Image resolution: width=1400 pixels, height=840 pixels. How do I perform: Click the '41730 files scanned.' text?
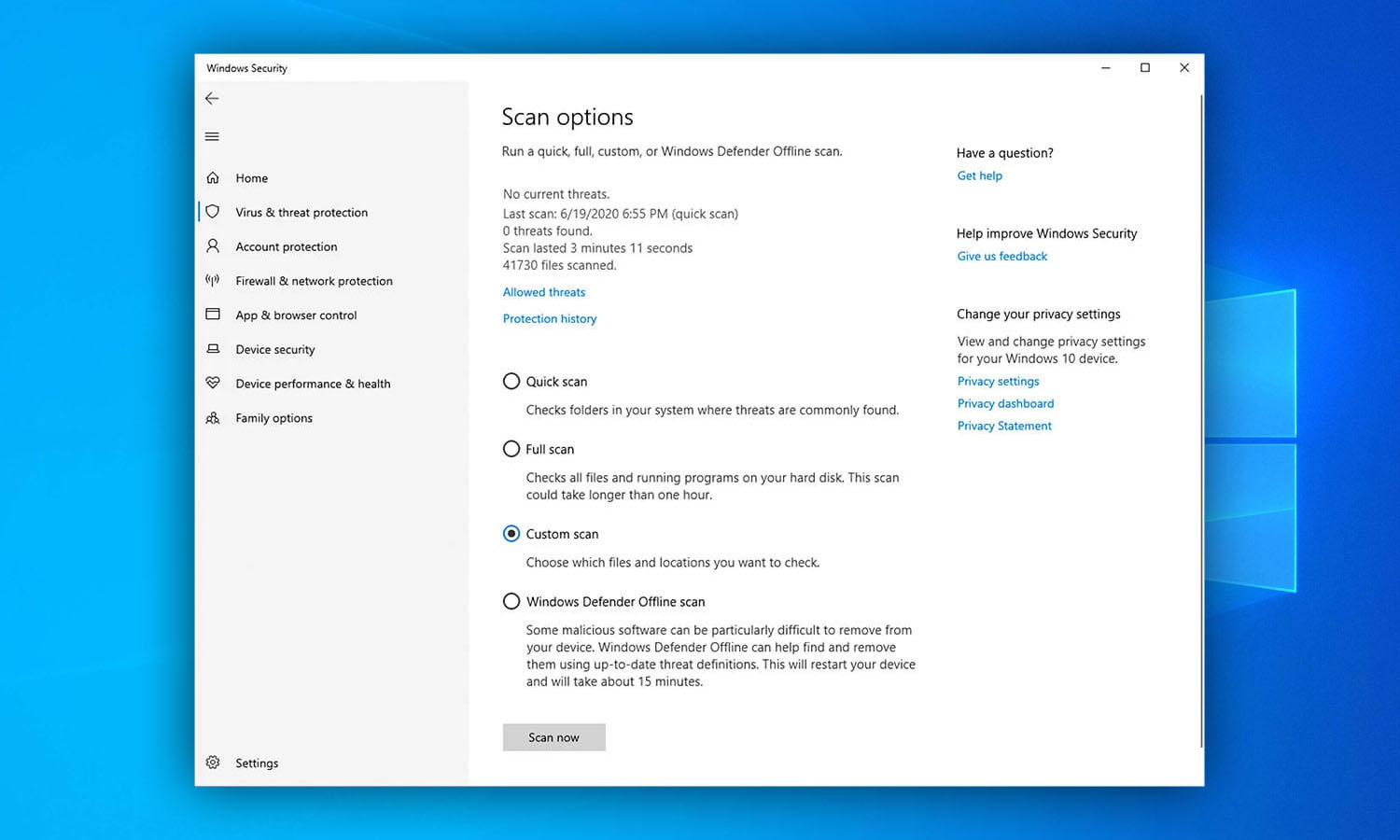(x=560, y=265)
